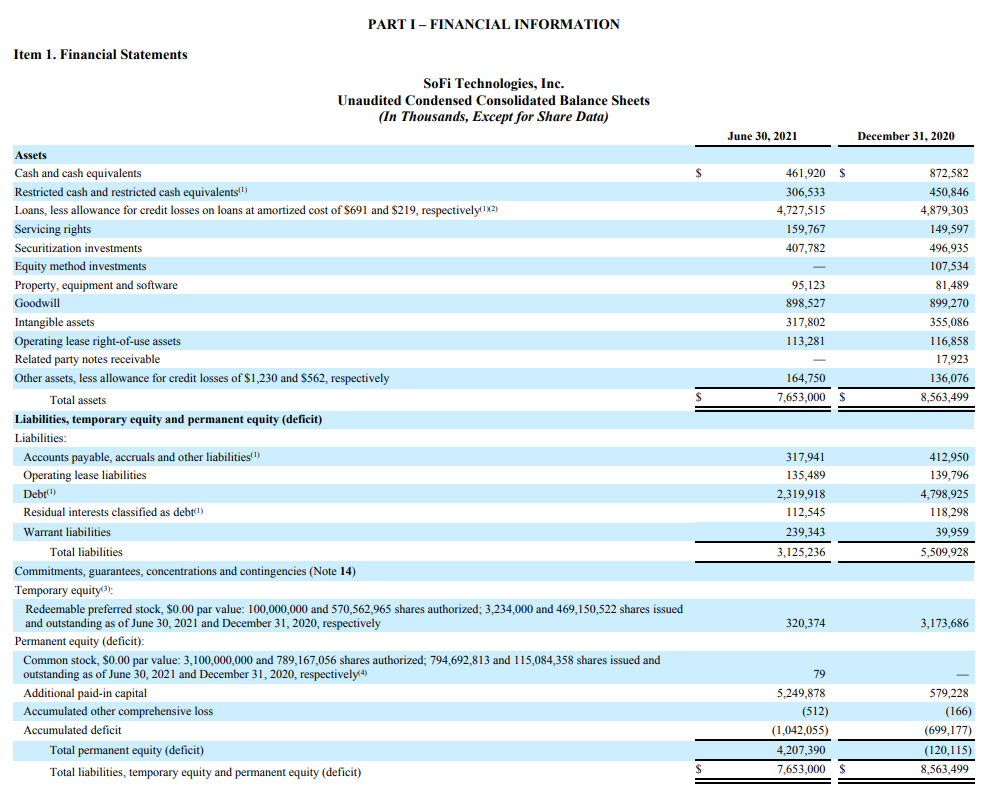Viewport: 990px width, 796px height.
Task: Click the 'June 30, 2021' column header
Action: [x=762, y=136]
